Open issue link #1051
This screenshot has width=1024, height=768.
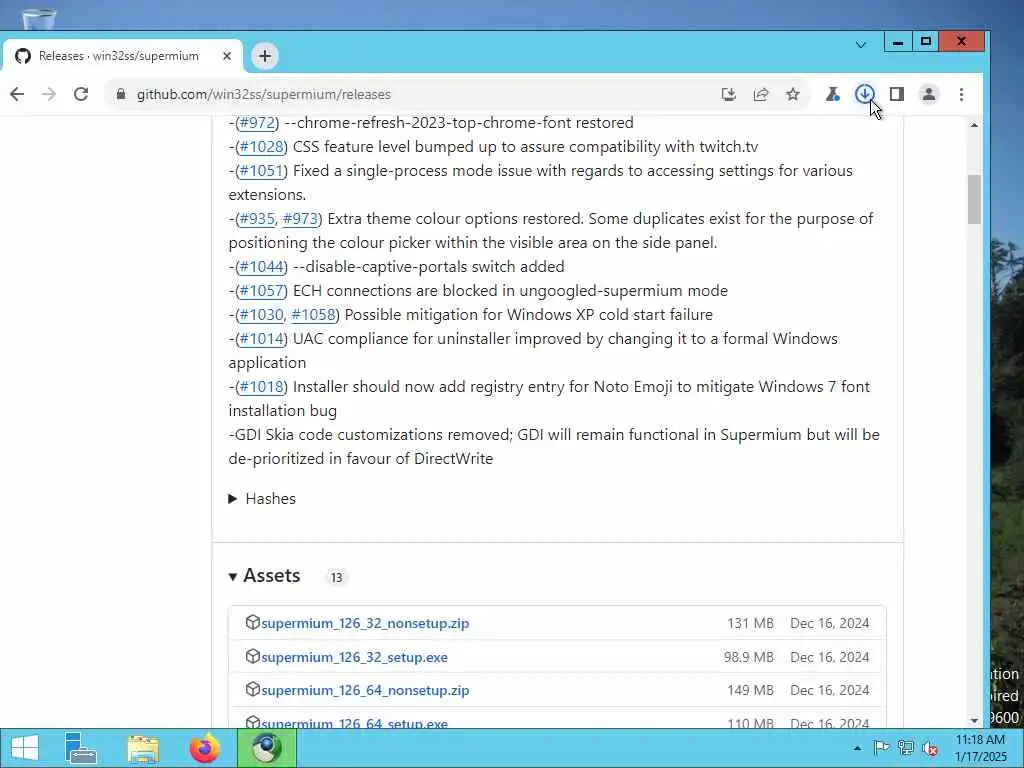(261, 171)
